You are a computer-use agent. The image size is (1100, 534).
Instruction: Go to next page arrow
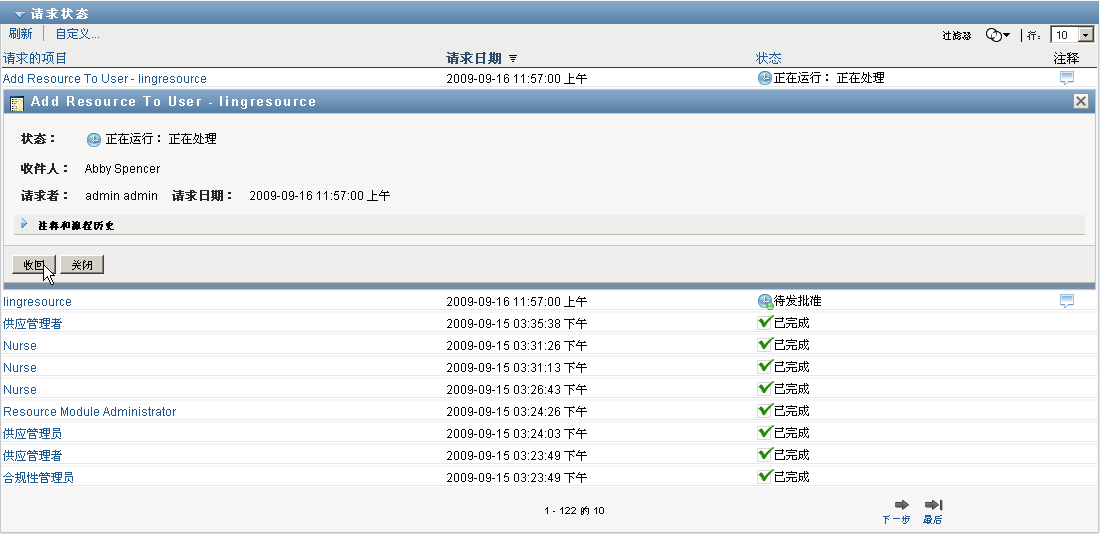point(901,505)
